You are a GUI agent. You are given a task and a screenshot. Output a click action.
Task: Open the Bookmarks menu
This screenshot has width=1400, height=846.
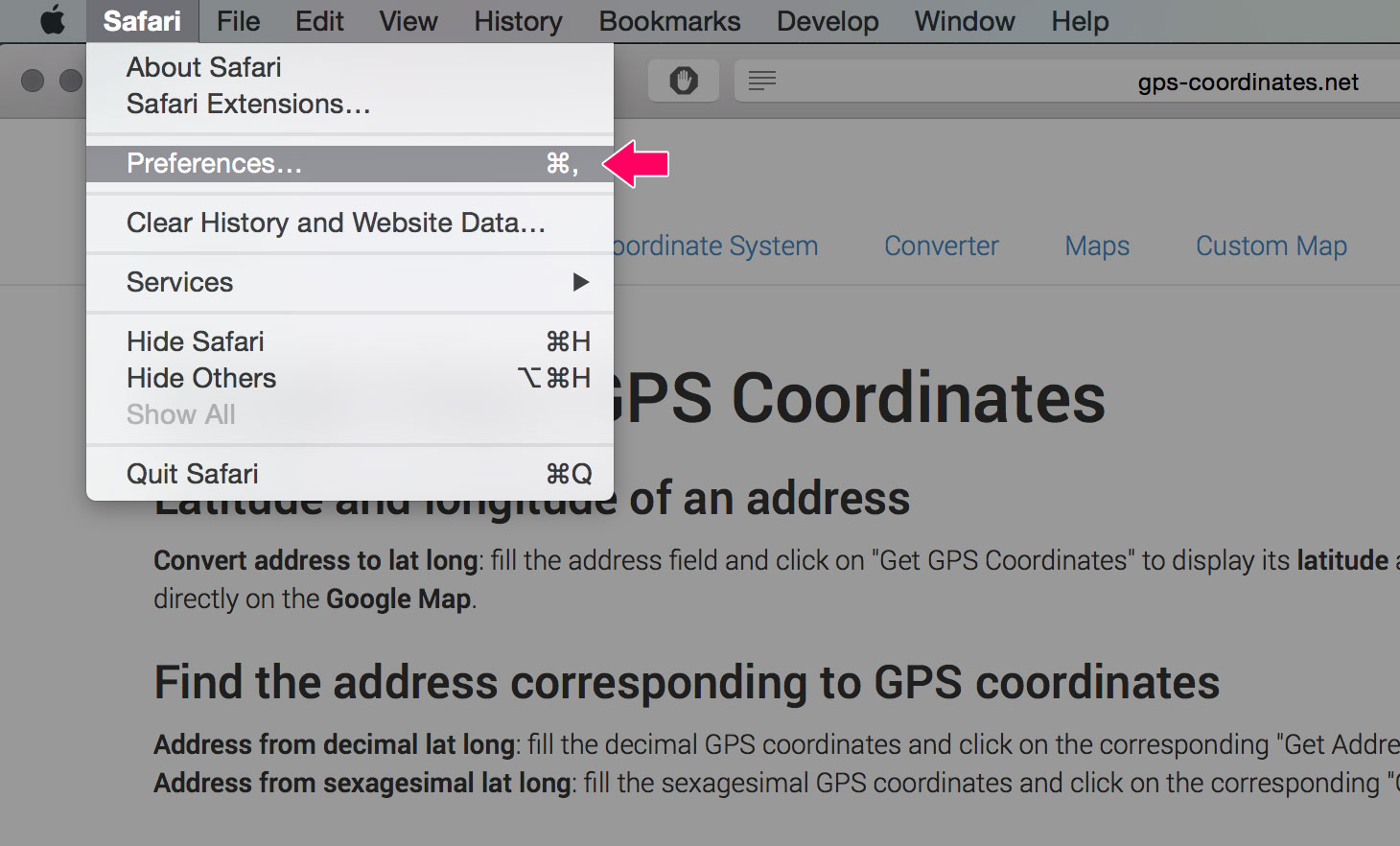[669, 21]
